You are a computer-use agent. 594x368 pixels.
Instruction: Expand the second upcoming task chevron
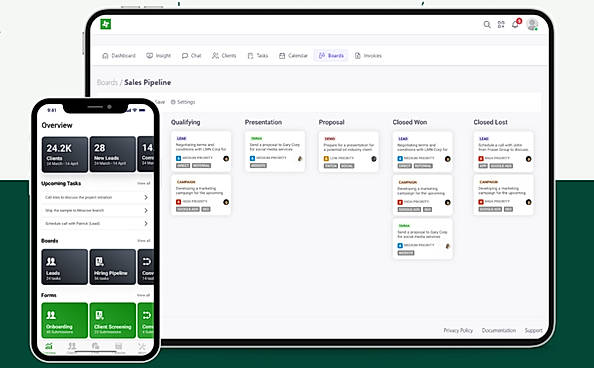click(146, 210)
